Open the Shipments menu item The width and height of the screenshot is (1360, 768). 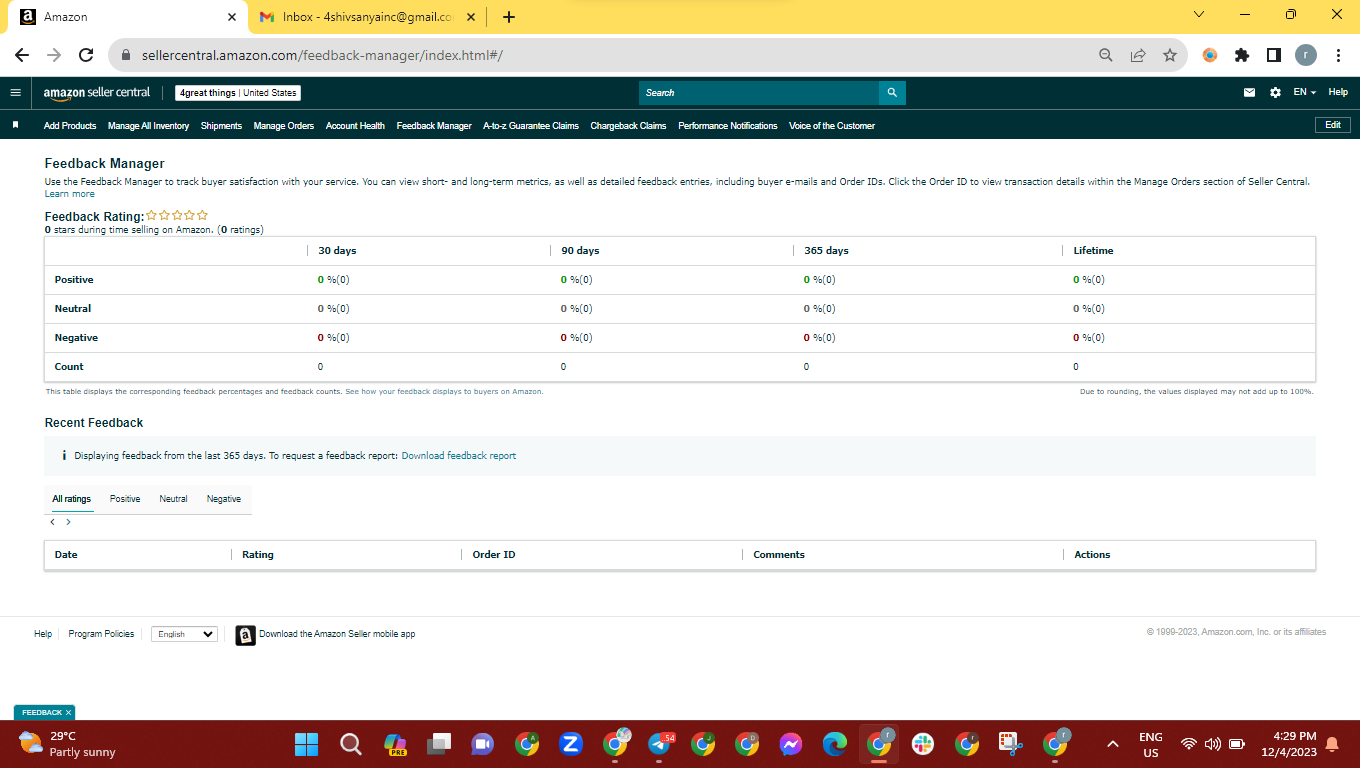tap(221, 126)
